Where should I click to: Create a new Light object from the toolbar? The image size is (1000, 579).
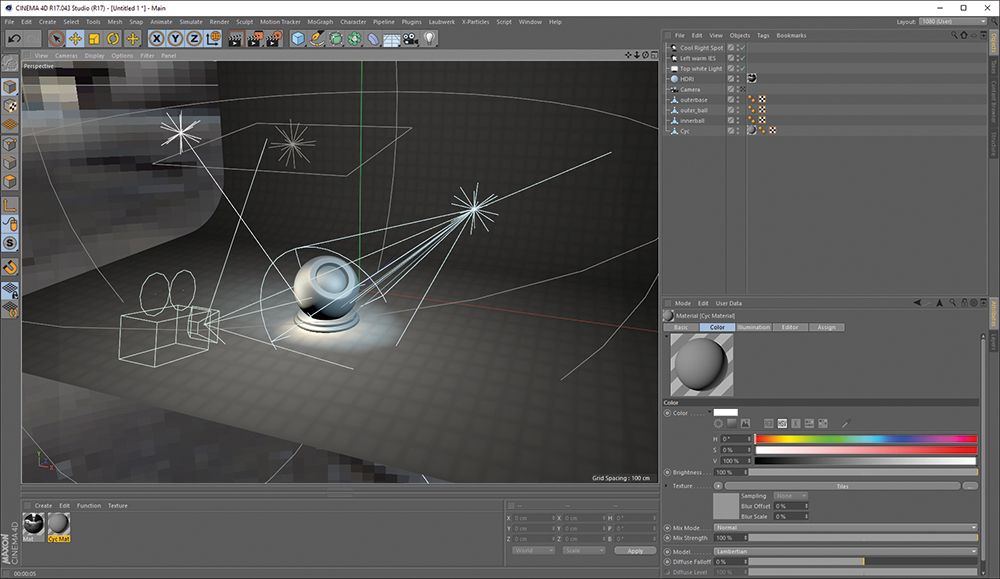point(428,40)
